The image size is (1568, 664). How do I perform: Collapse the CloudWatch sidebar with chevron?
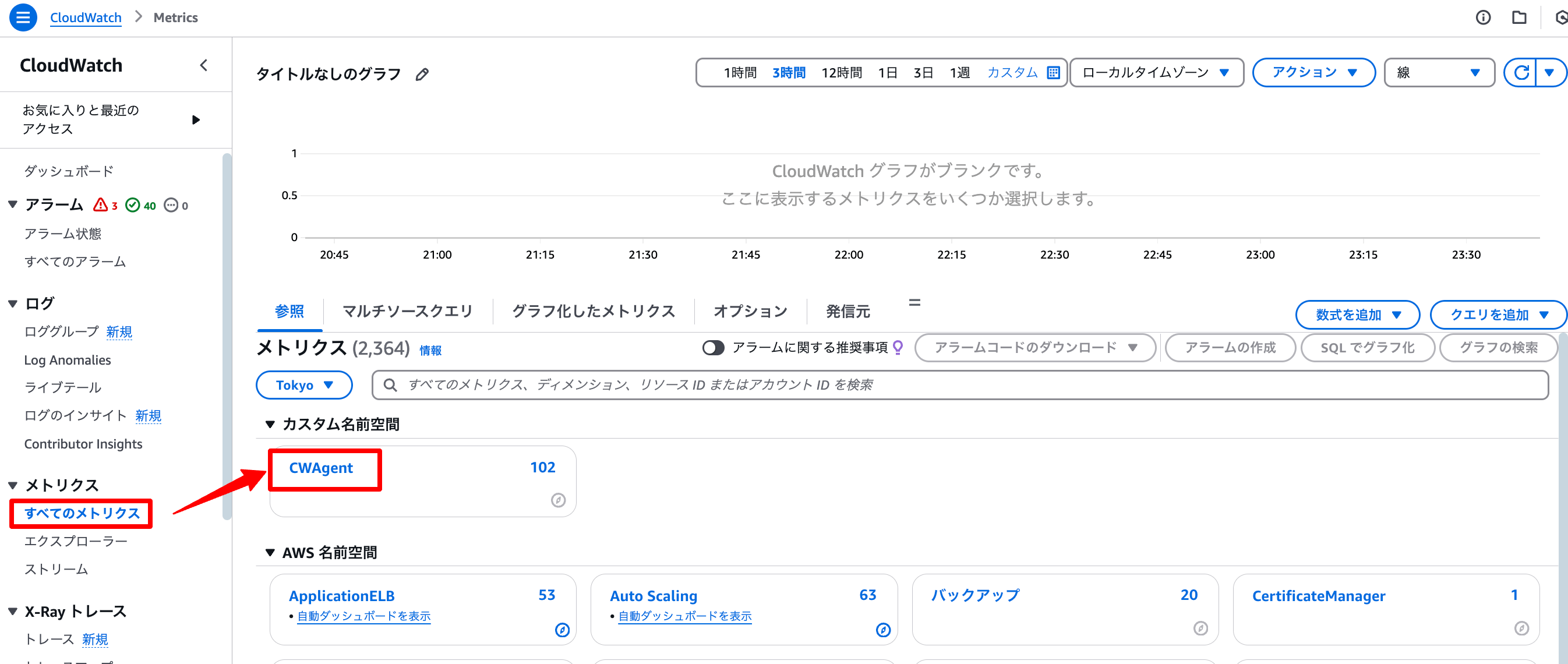(204, 65)
